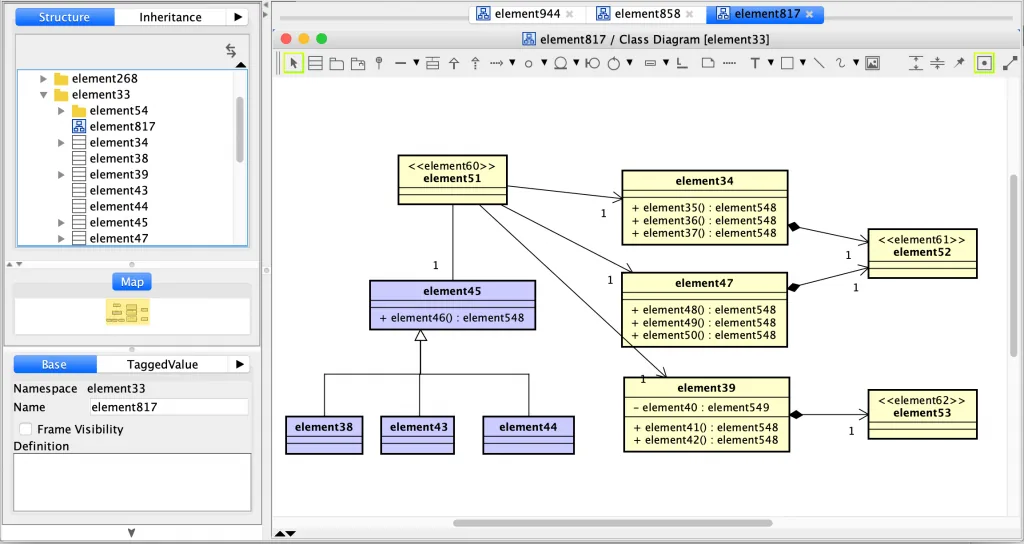The height and width of the screenshot is (544, 1024).
Task: Expand element268 folder in tree
Action: coord(43,78)
